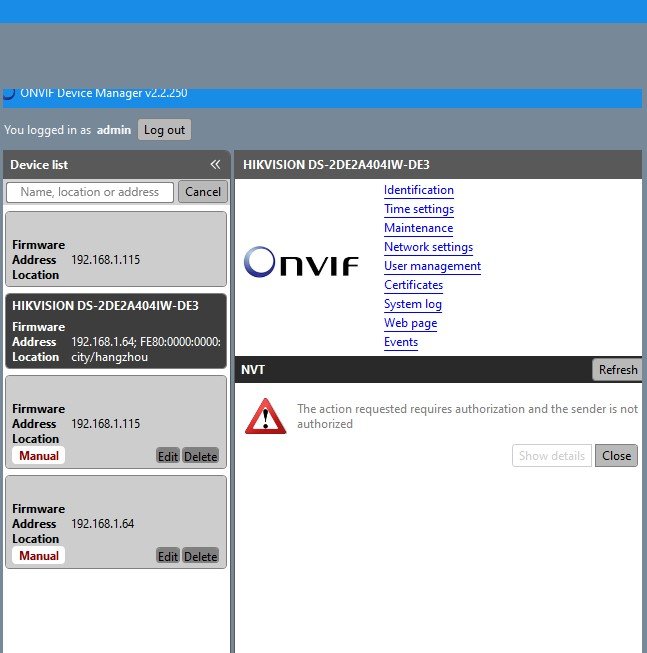
Task: Open the System log
Action: [x=412, y=304]
